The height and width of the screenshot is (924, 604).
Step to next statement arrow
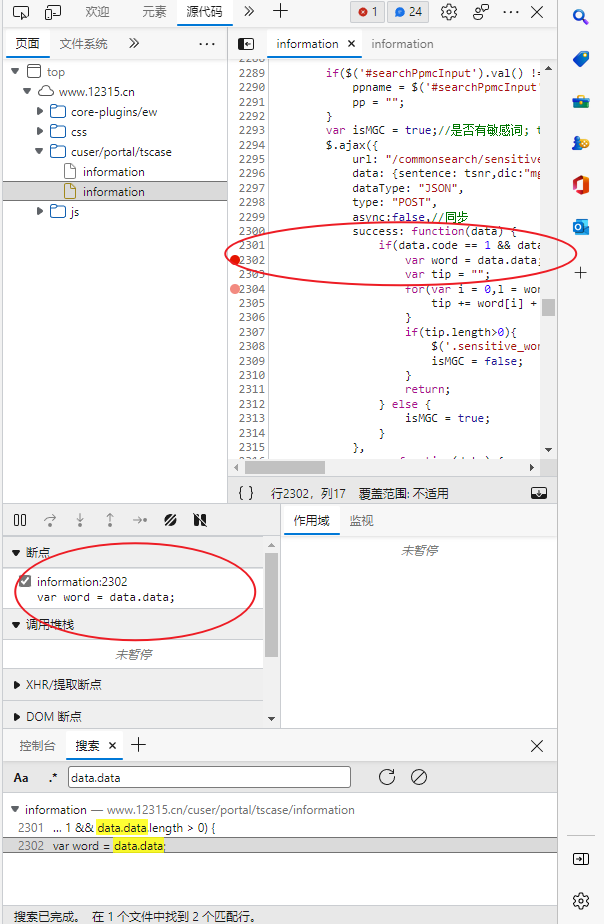coord(140,520)
